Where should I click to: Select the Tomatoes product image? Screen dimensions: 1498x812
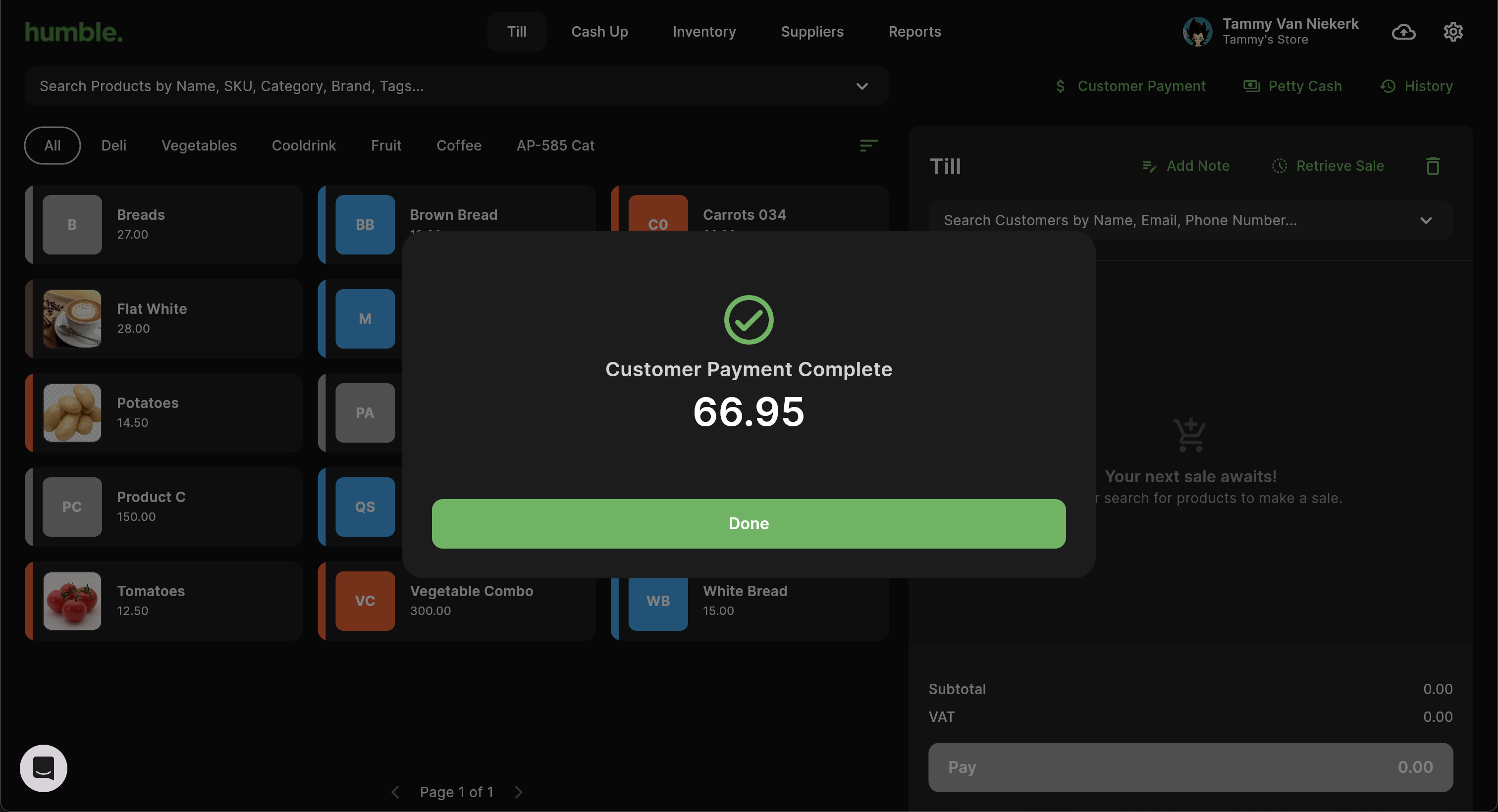(x=72, y=601)
